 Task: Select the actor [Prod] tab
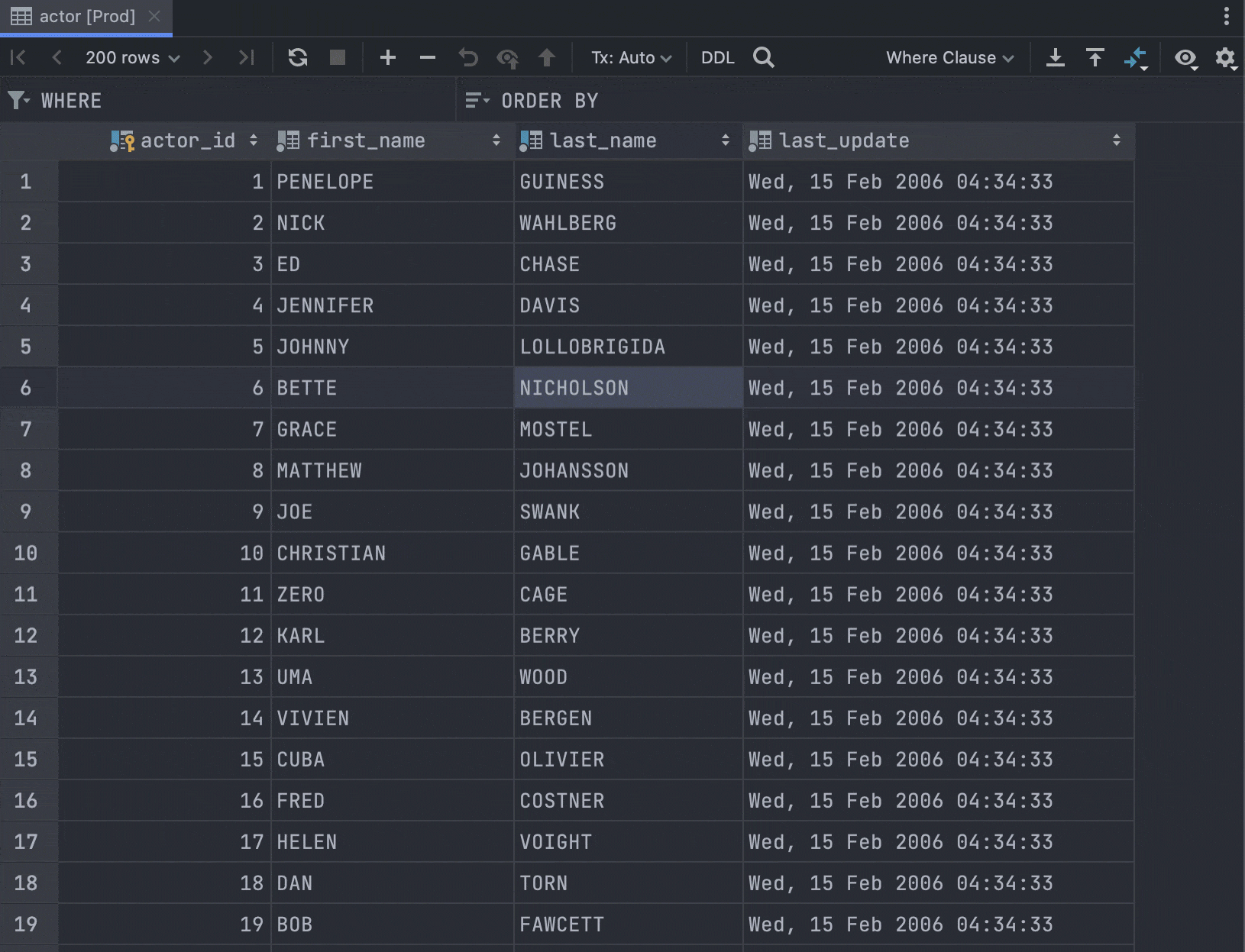pyautogui.click(x=86, y=17)
